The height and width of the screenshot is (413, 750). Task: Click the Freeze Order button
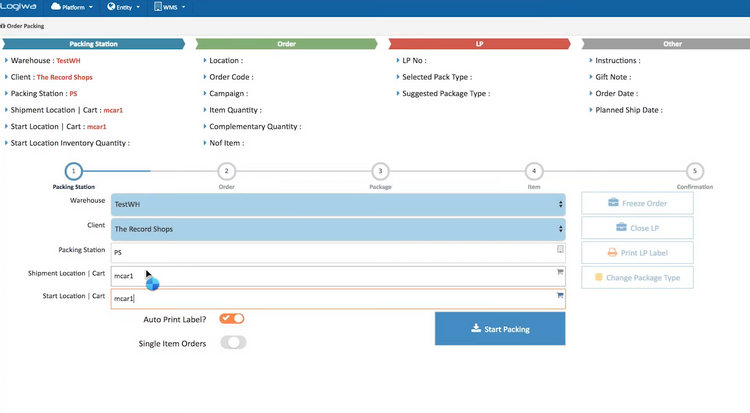[x=637, y=204]
